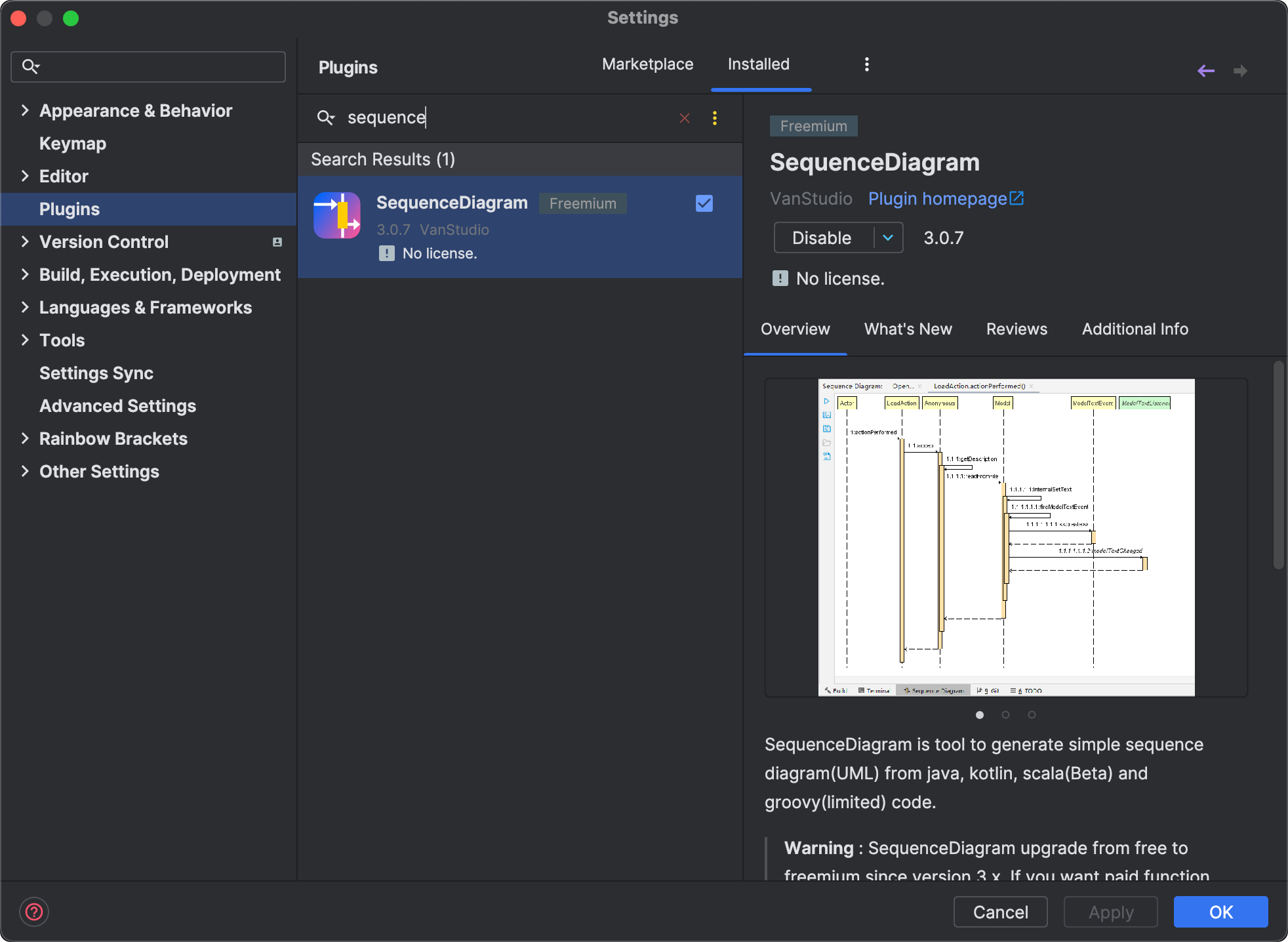Click the help question mark icon
1288x942 pixels.
click(x=34, y=912)
